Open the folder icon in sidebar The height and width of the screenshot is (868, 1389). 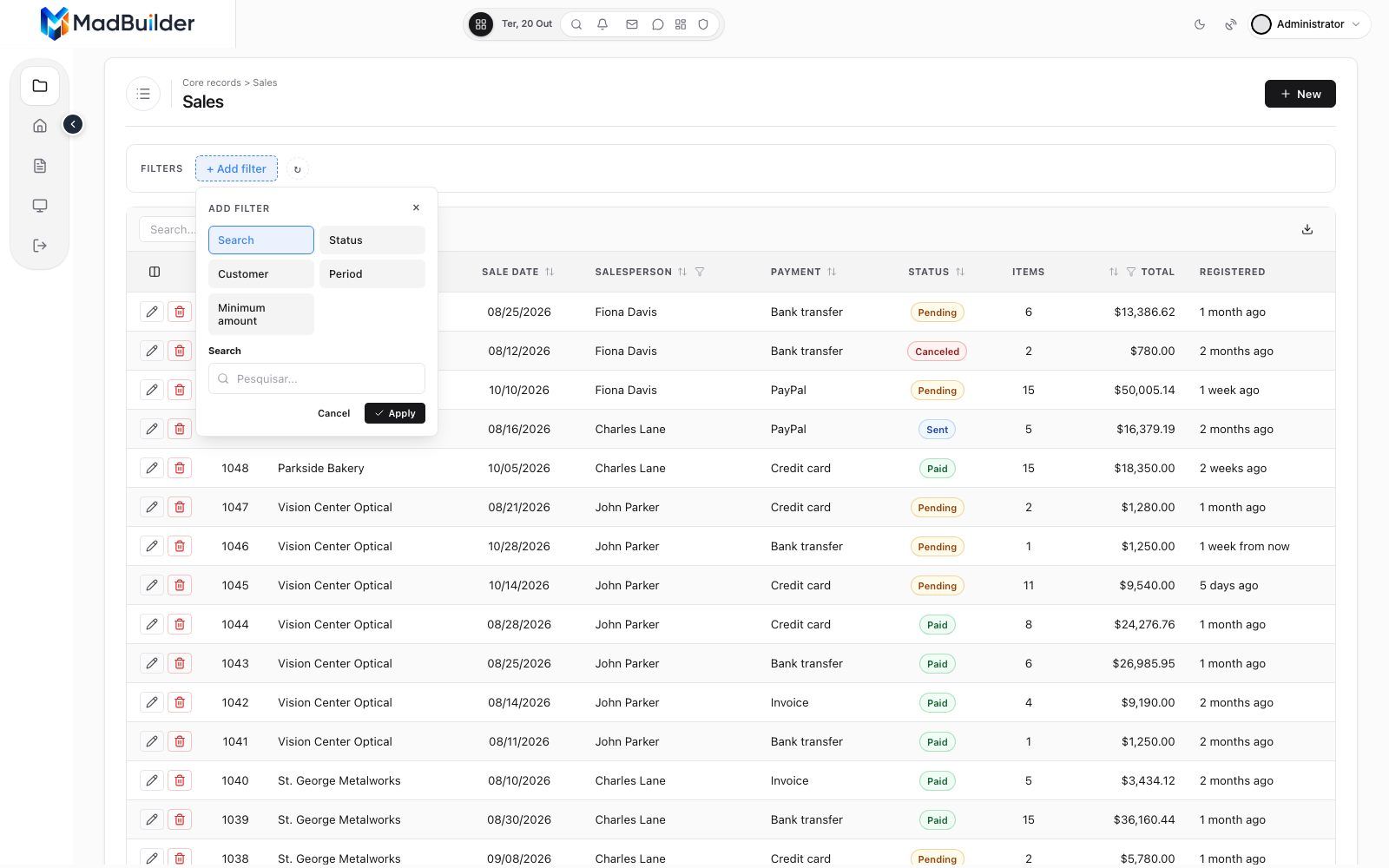(40, 86)
